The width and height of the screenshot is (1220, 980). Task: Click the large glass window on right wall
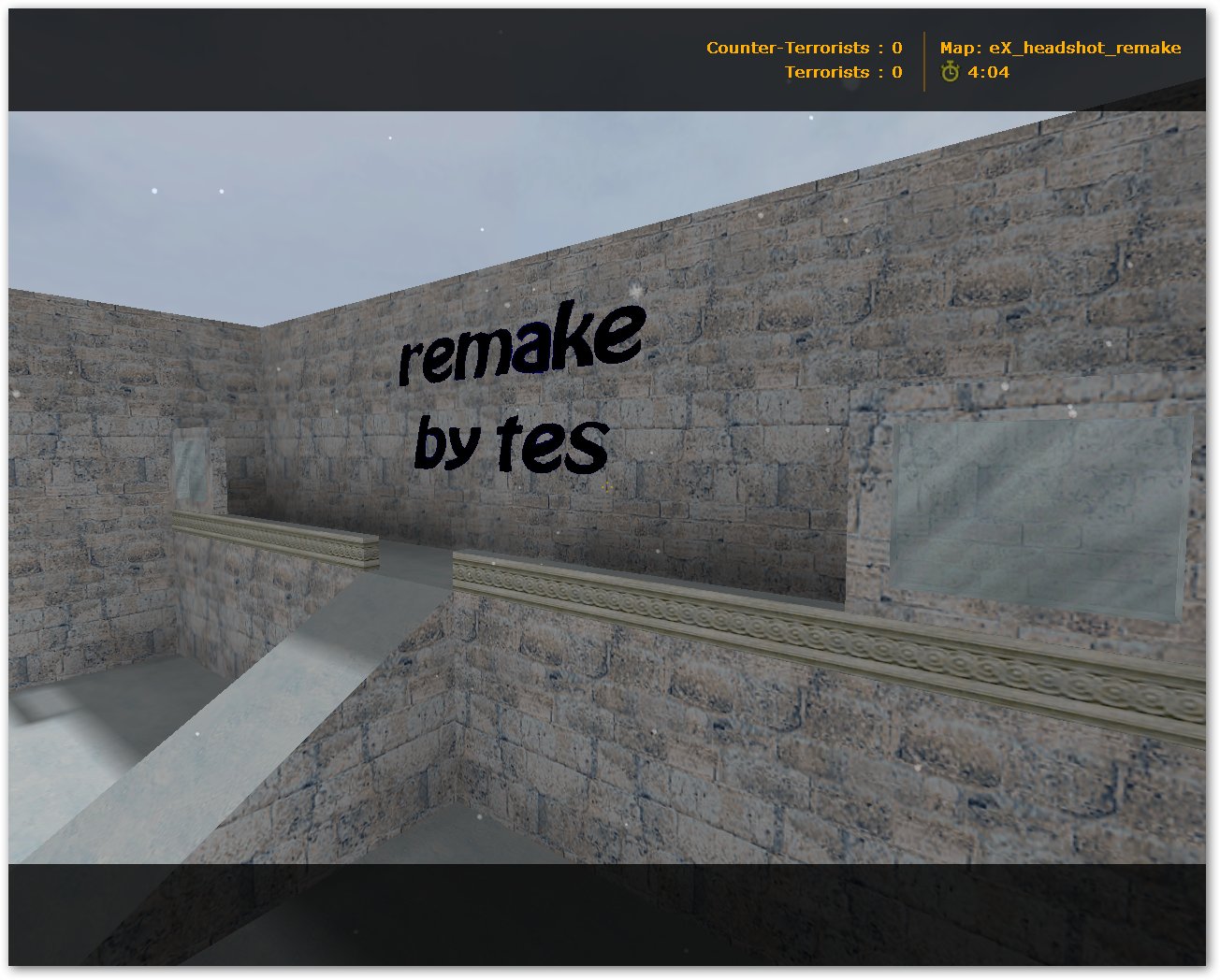pyautogui.click(x=1038, y=514)
